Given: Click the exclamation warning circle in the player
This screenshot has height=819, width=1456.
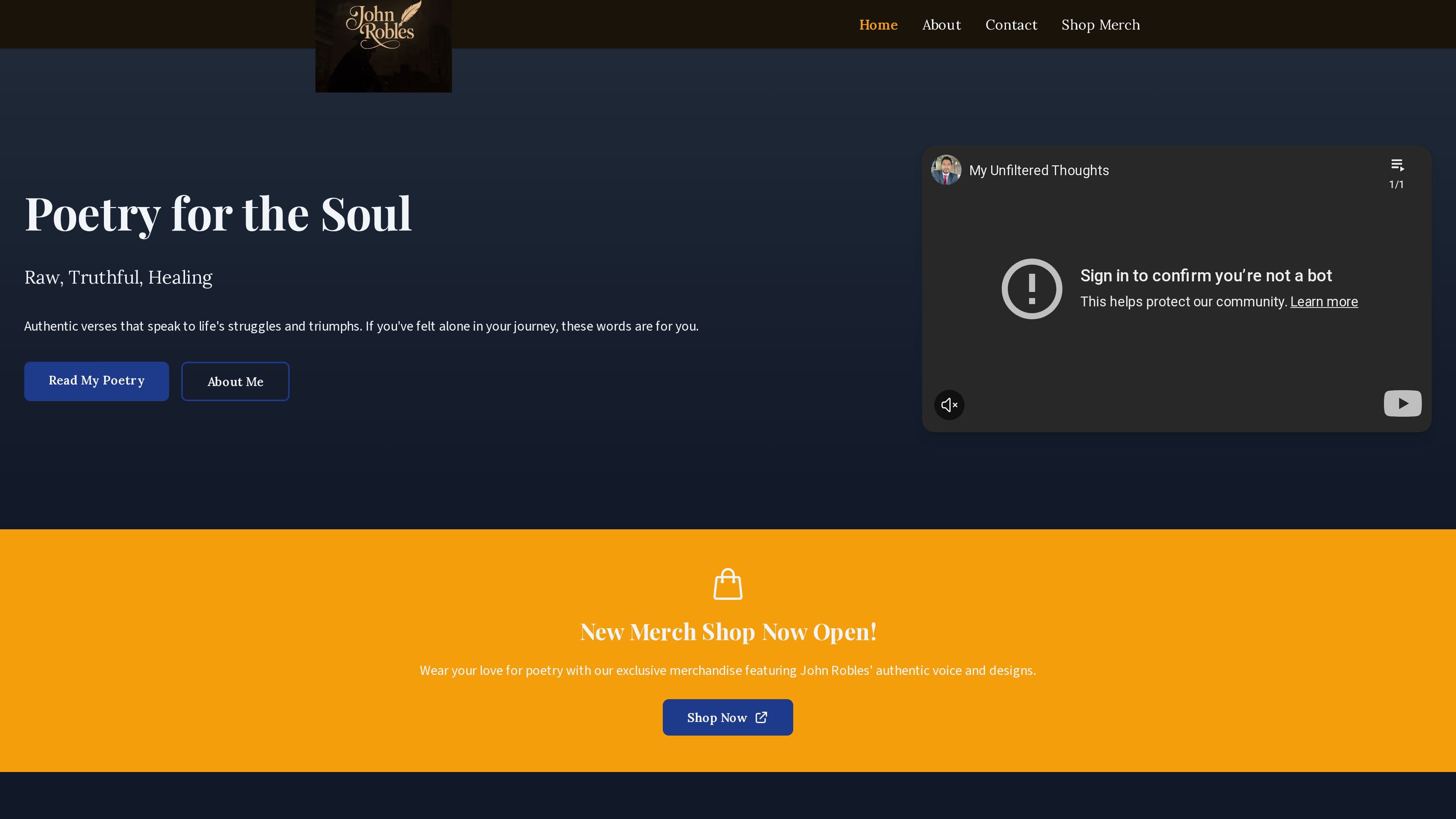Looking at the screenshot, I should click(x=1031, y=289).
